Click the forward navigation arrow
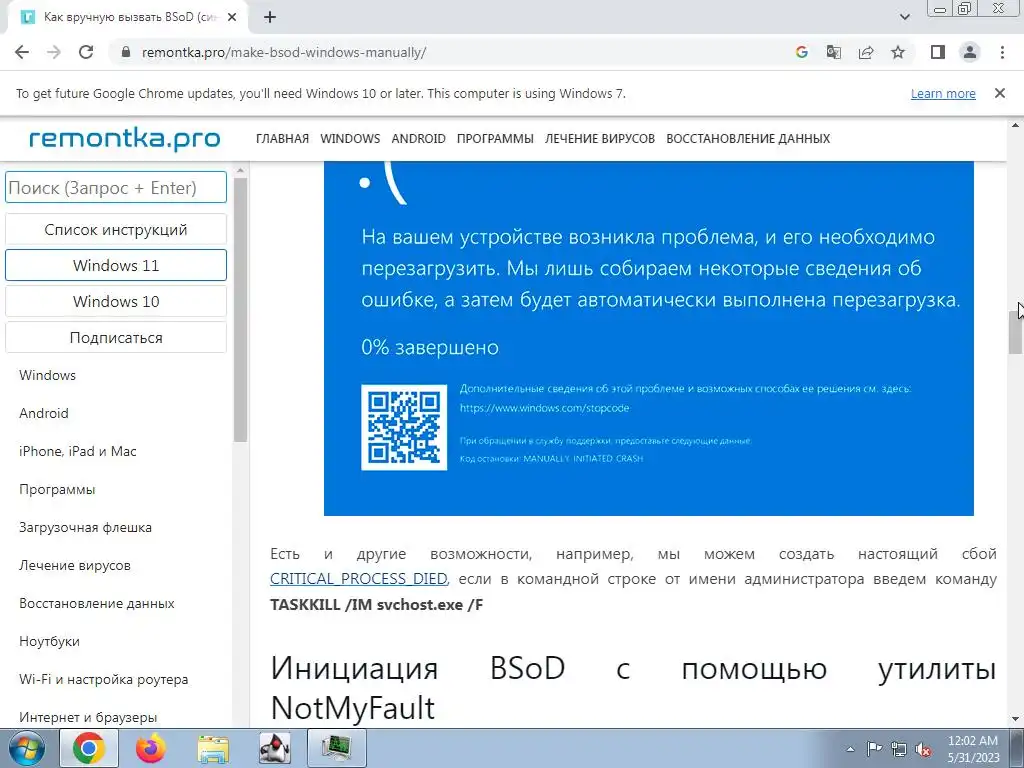 click(x=54, y=52)
